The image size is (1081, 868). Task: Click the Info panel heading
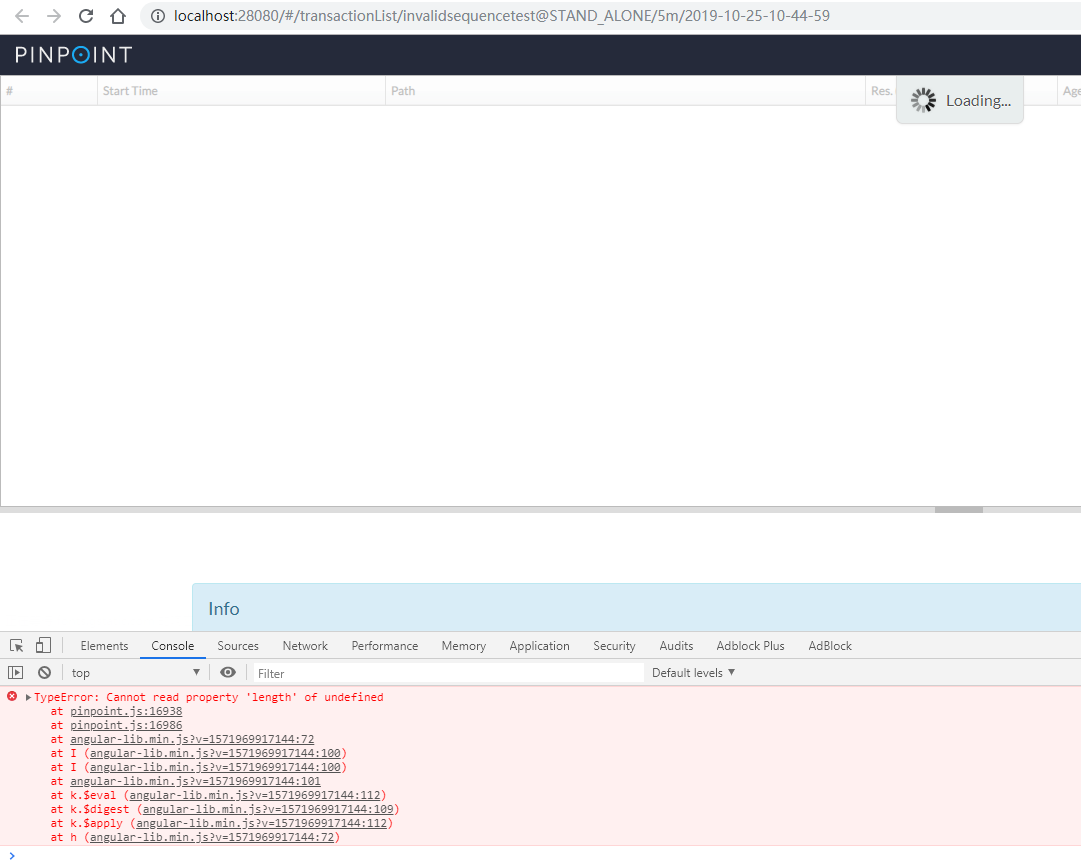click(x=224, y=609)
